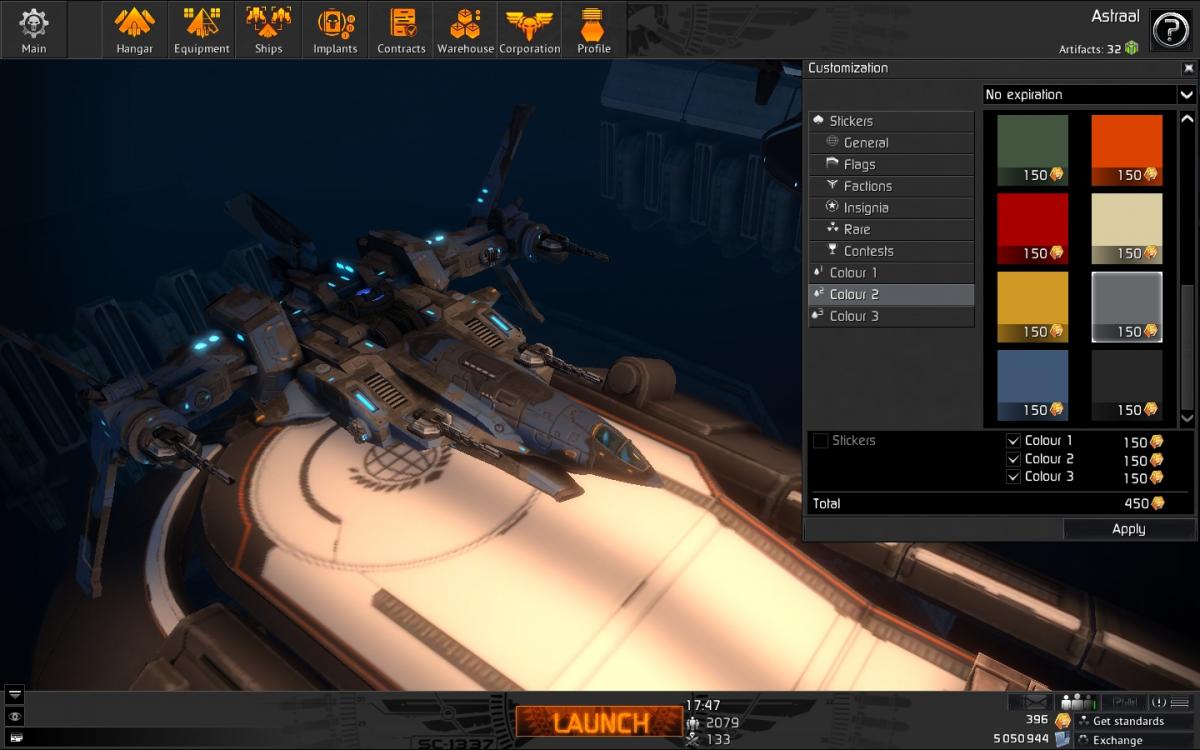Pick the olive green colour swatch
This screenshot has height=750, width=1200.
tap(1032, 150)
